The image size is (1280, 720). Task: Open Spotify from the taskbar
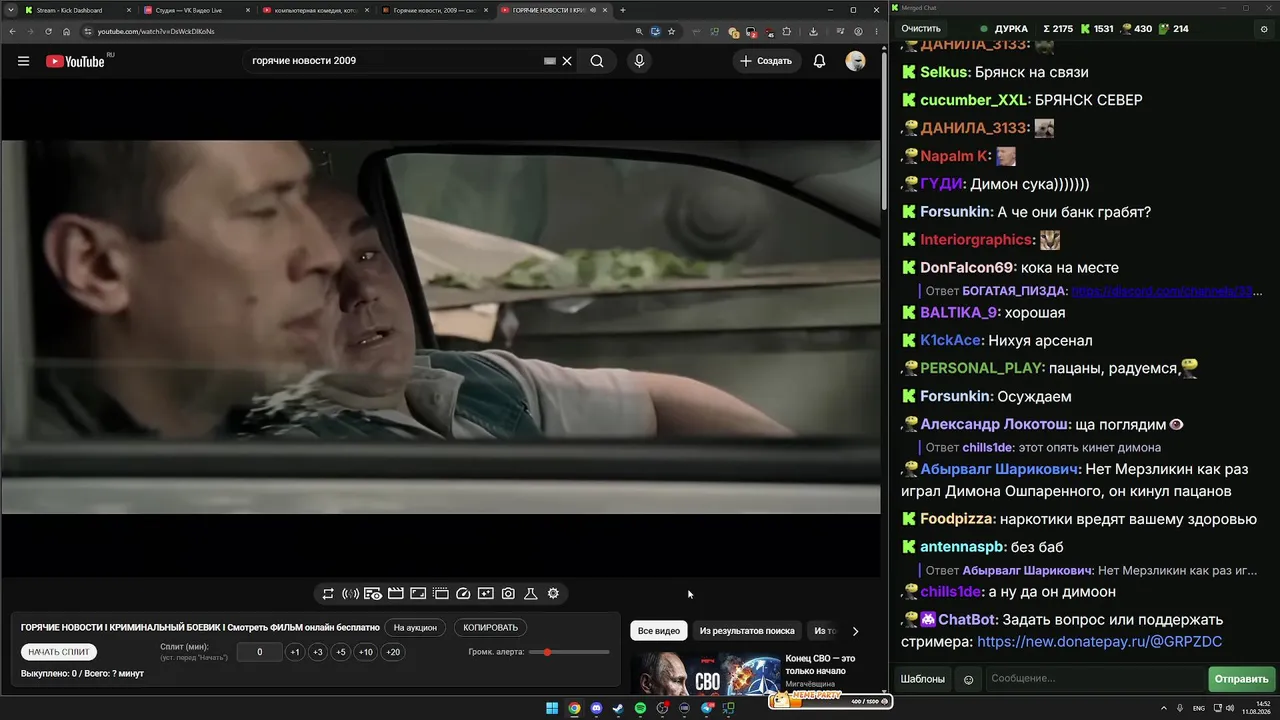click(640, 708)
